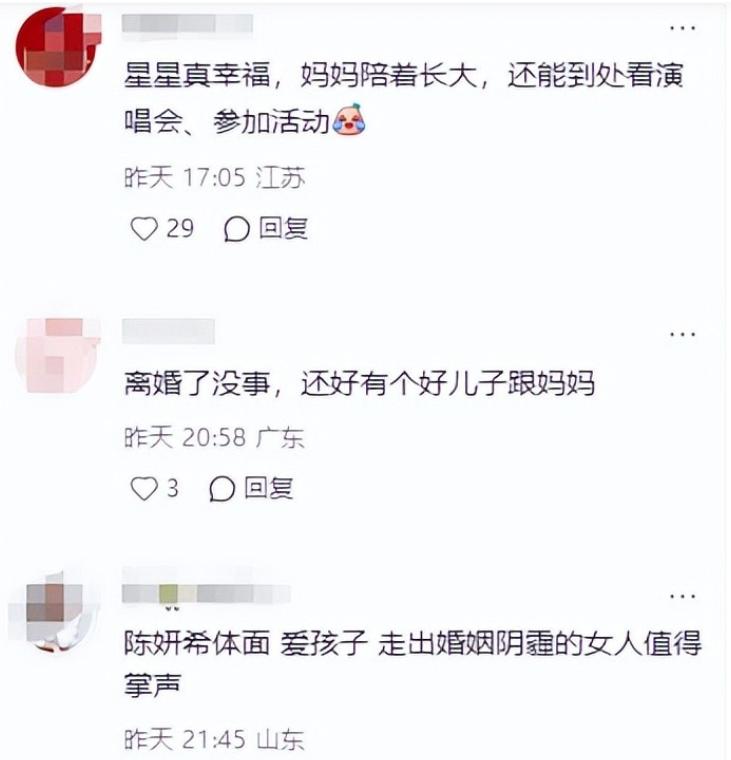Click reply bubble icon on Guangdong comment
The image size is (731, 760).
coord(222,489)
